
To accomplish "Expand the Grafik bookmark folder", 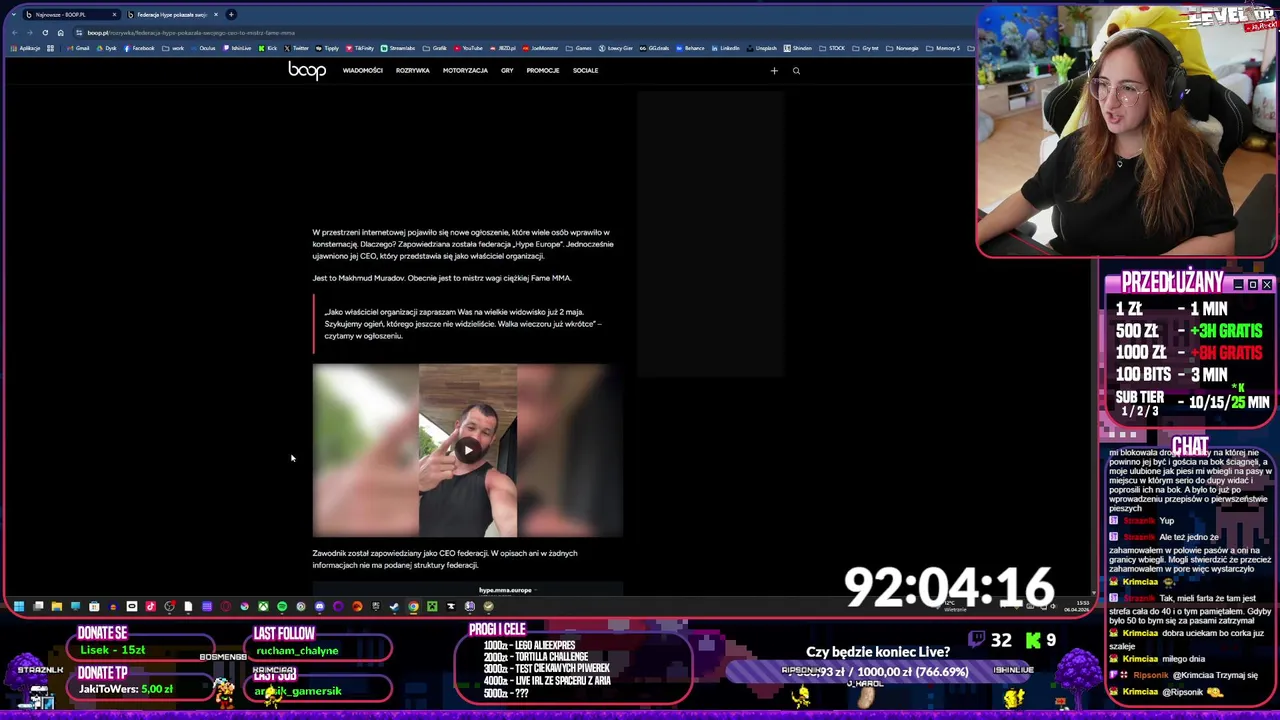I will click(x=435, y=48).
